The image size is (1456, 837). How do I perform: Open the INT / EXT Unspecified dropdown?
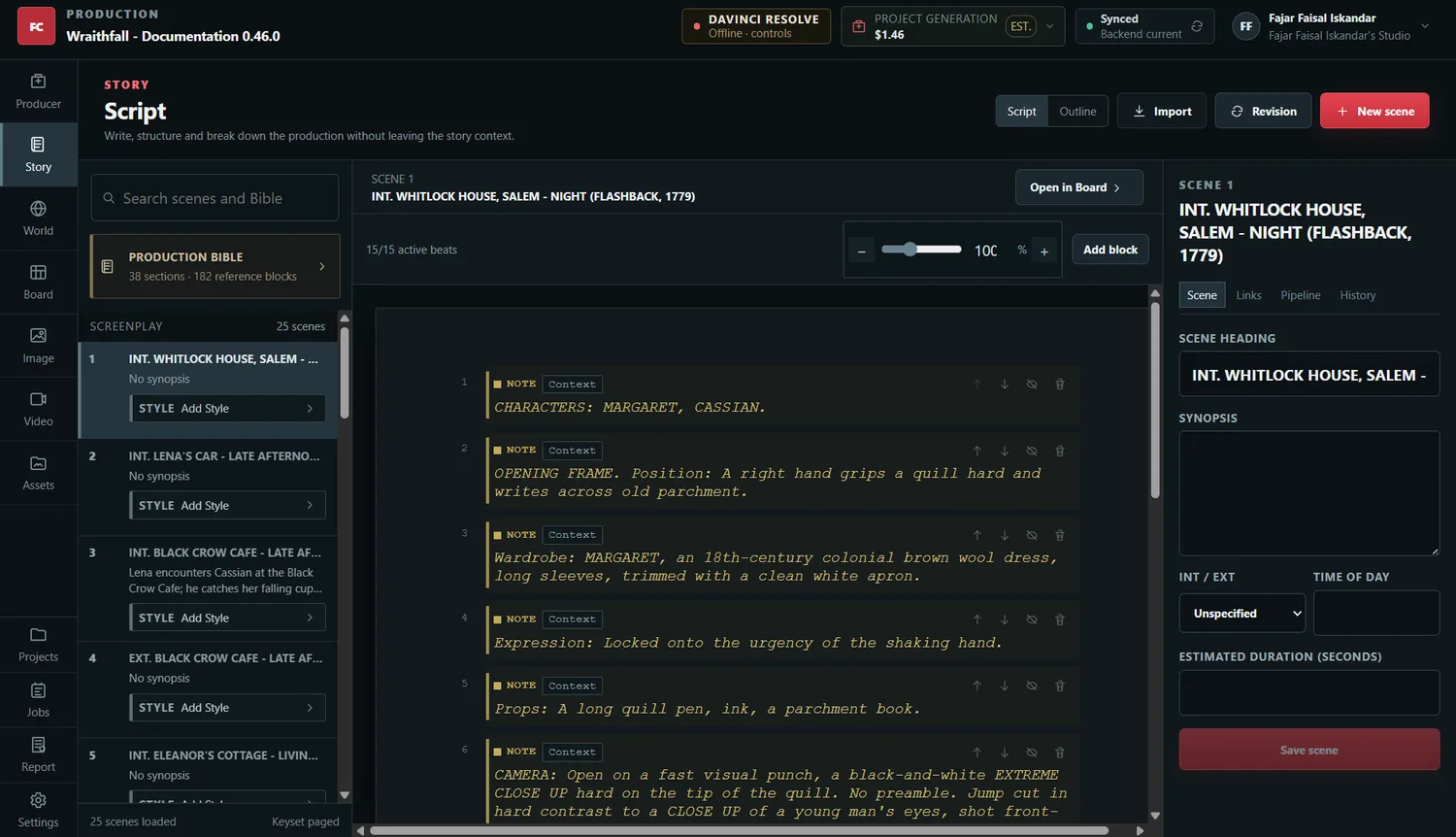[1242, 614]
